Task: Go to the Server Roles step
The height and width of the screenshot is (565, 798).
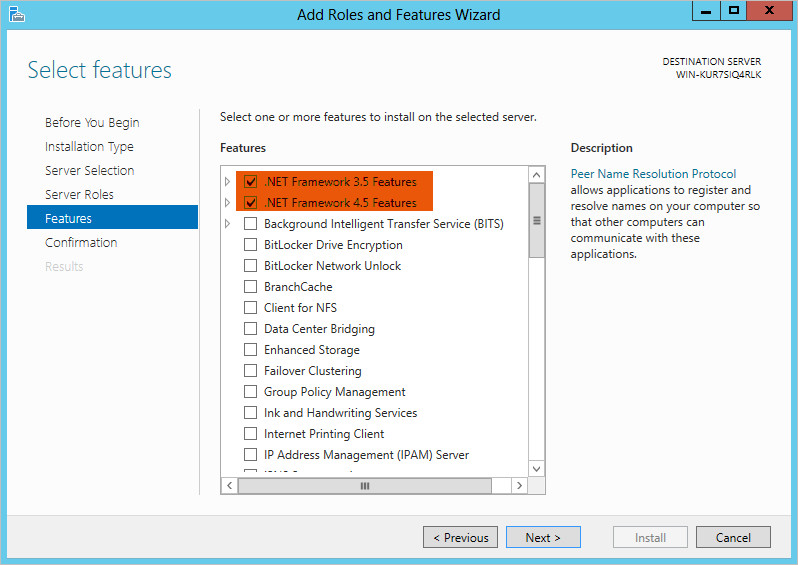Action: [79, 194]
